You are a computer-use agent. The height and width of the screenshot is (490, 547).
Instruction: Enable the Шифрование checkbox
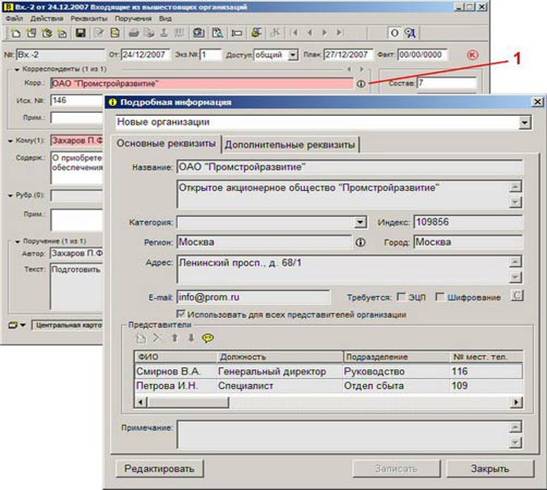440,297
